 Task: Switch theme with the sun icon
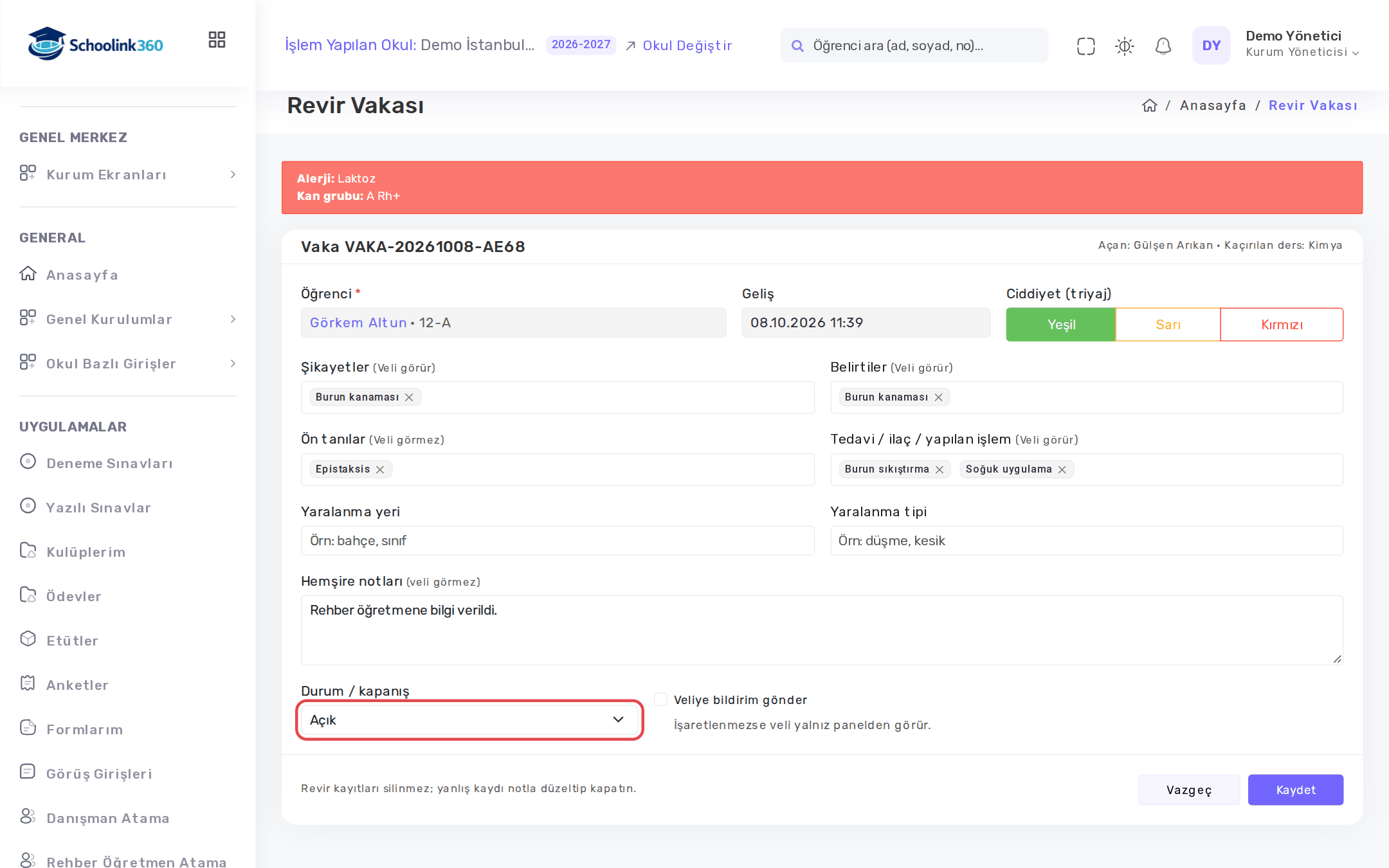(1124, 46)
